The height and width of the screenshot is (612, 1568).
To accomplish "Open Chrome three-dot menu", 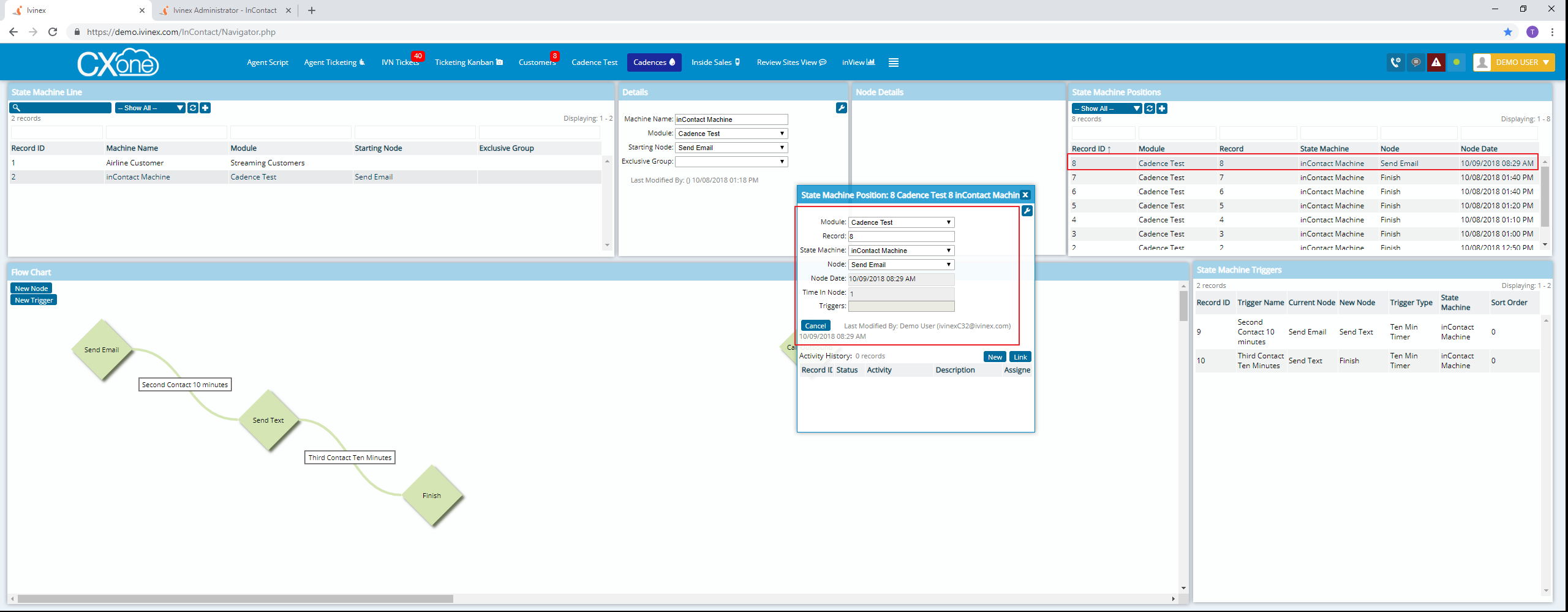I will pos(1552,32).
